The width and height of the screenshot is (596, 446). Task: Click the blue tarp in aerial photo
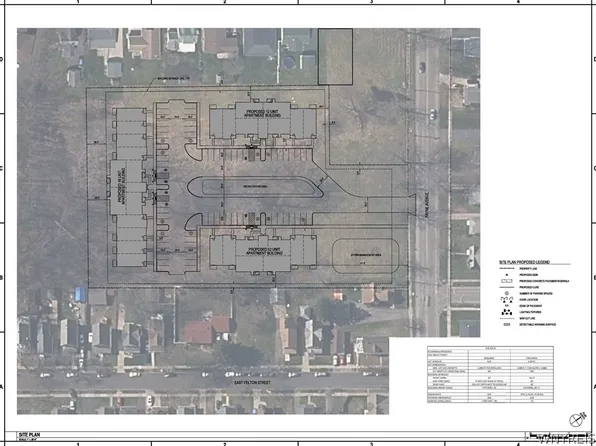81,294
